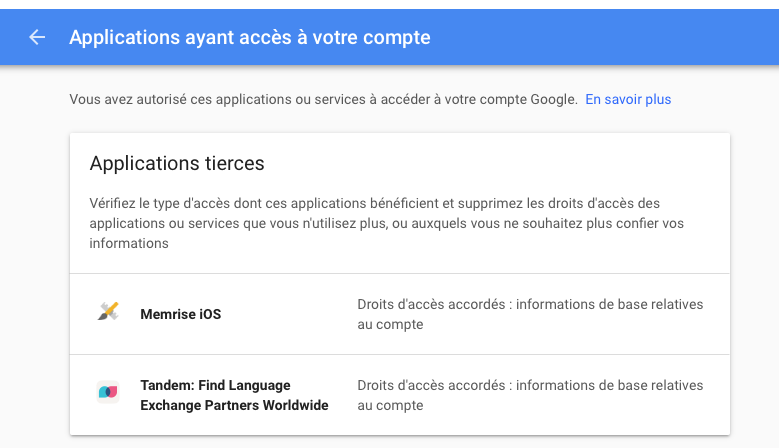779x448 pixels.
Task: Select the Memrise iOS app name
Action: pyautogui.click(x=180, y=314)
